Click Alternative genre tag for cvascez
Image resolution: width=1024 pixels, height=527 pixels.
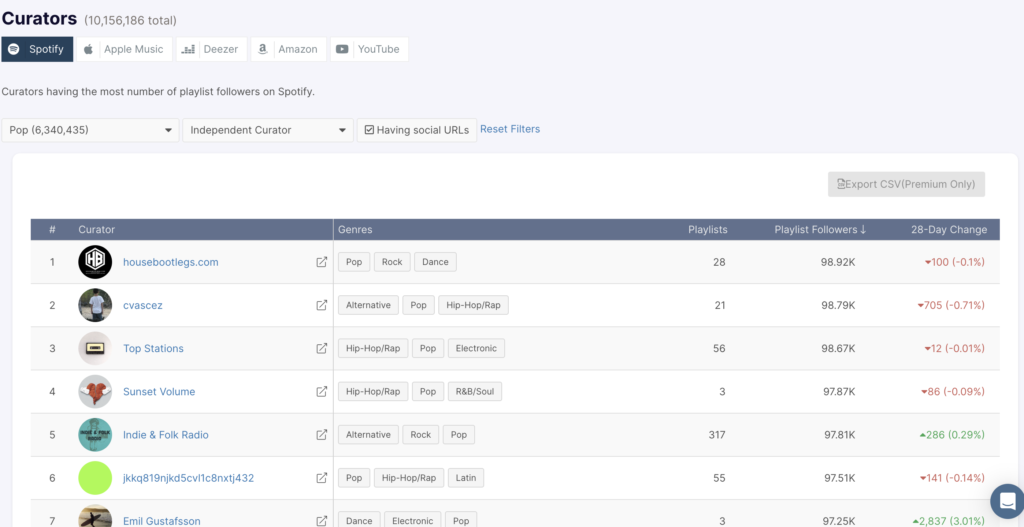[368, 305]
